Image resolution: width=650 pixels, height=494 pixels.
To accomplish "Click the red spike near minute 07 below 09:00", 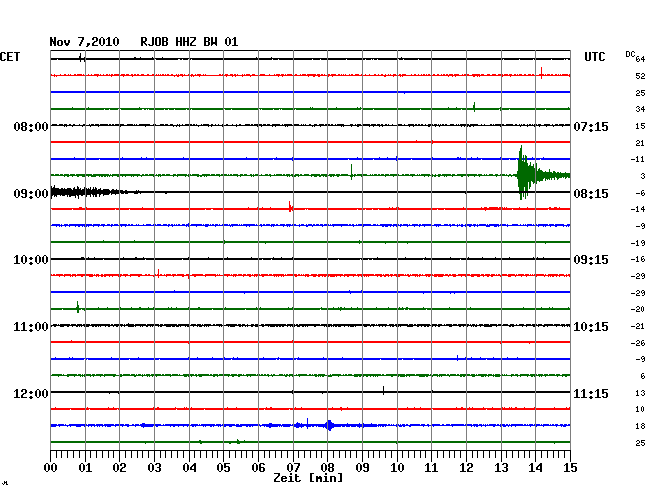I will (291, 207).
